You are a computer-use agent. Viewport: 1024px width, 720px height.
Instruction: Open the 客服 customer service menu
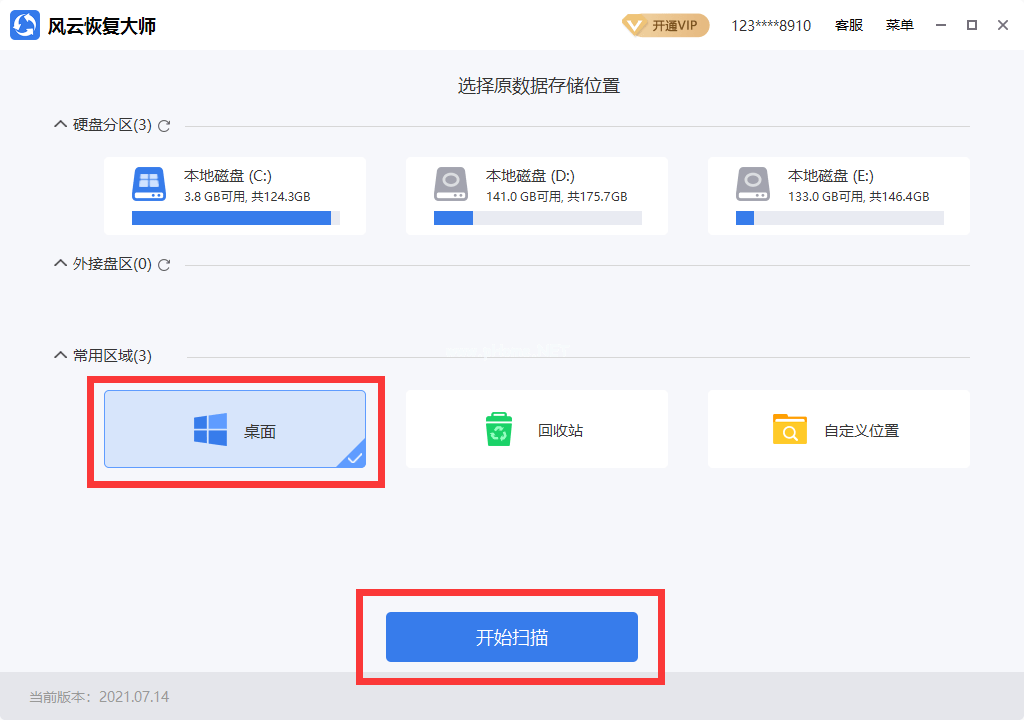[x=848, y=25]
